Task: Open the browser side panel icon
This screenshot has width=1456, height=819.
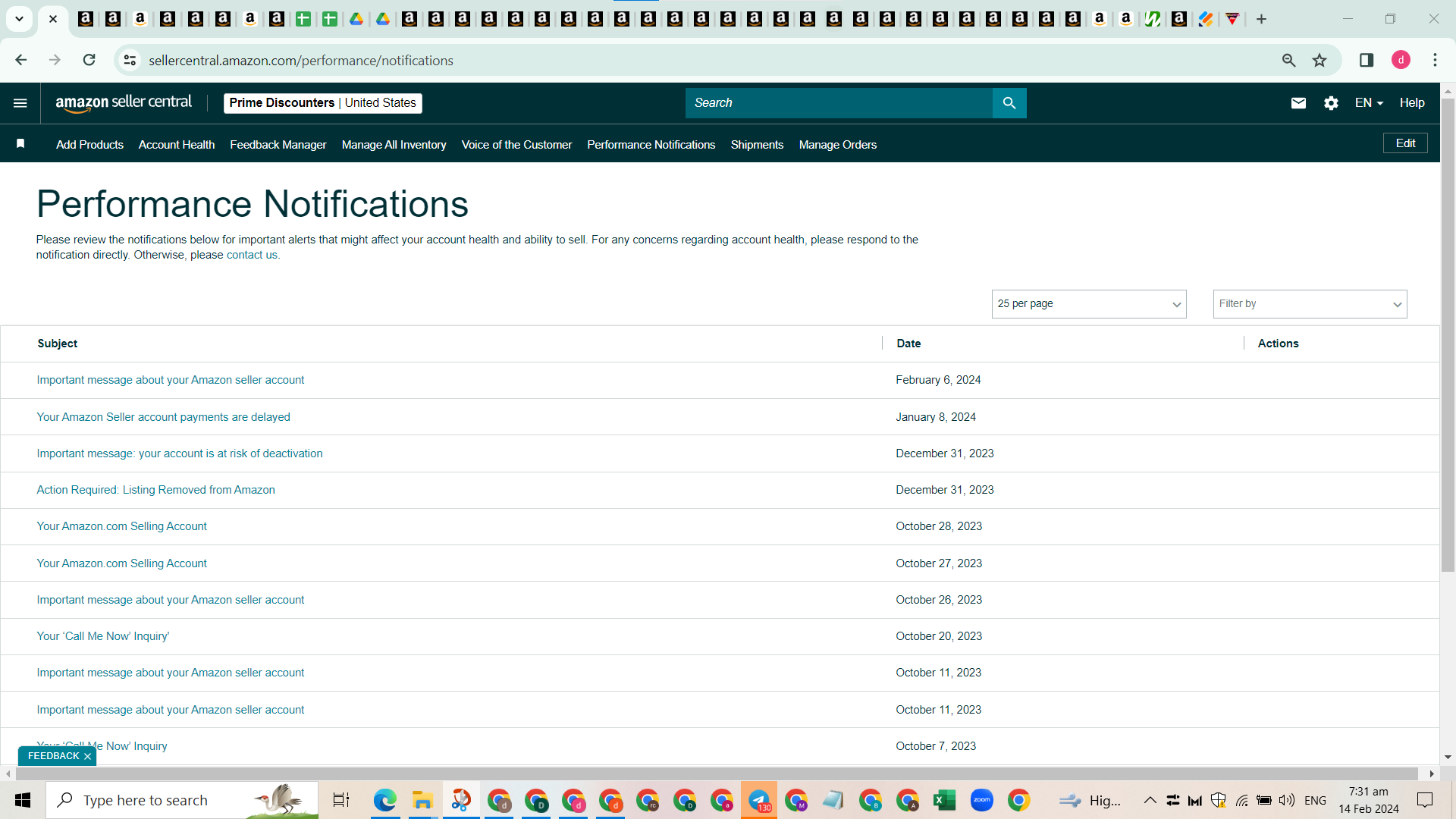Action: (x=1367, y=60)
